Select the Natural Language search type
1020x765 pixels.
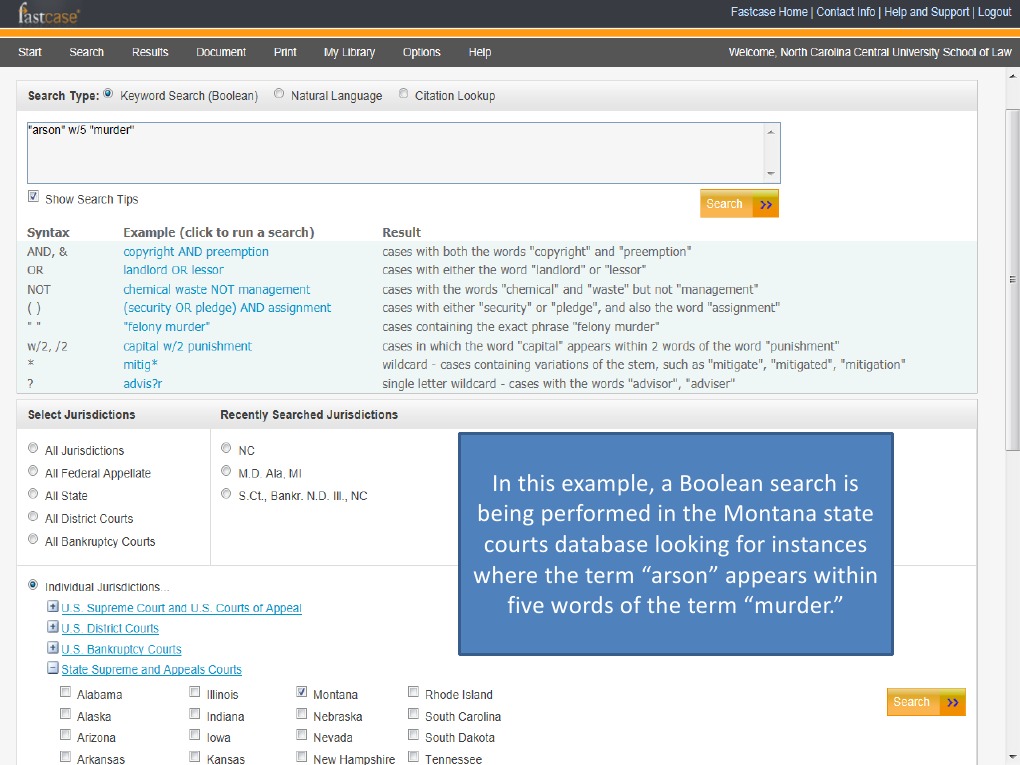coord(279,95)
